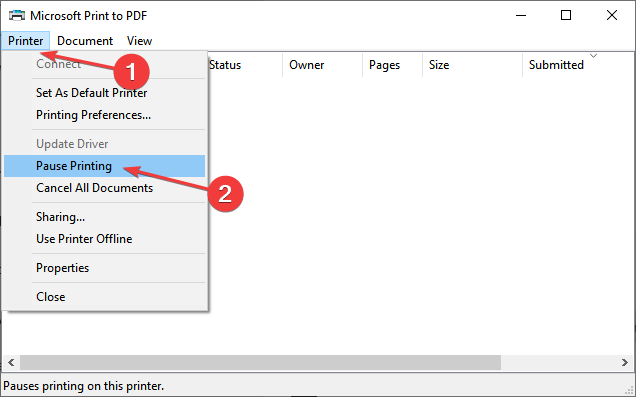Viewport: 636px width, 397px height.
Task: Minimize the Microsoft Print to PDF window
Action: point(521,16)
